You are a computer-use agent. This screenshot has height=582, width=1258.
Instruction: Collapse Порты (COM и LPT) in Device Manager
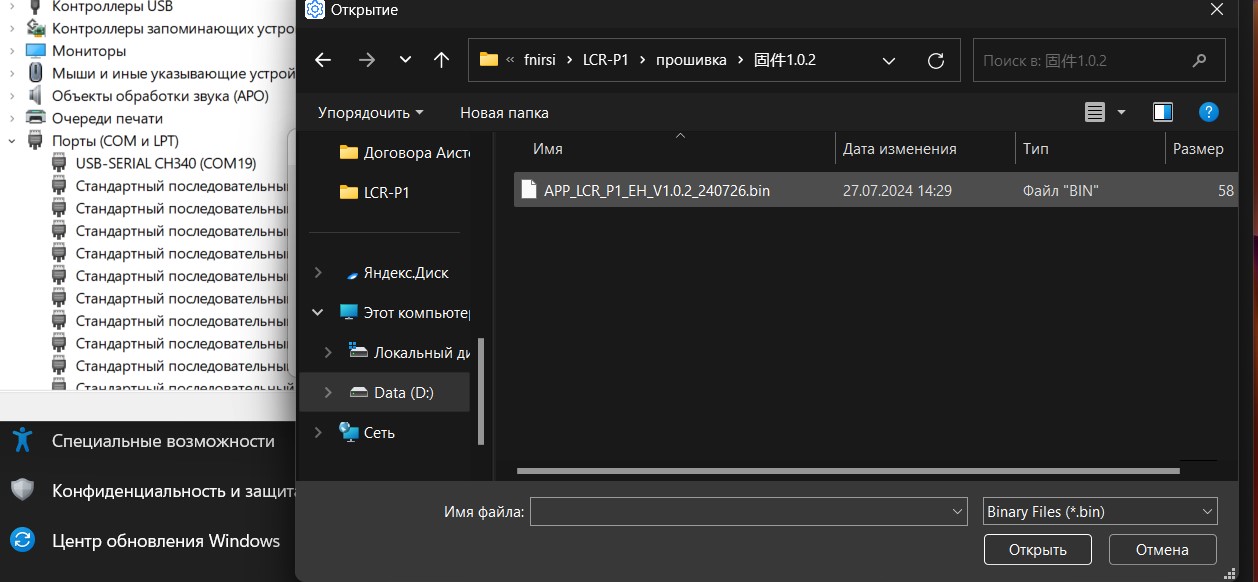tap(11, 141)
